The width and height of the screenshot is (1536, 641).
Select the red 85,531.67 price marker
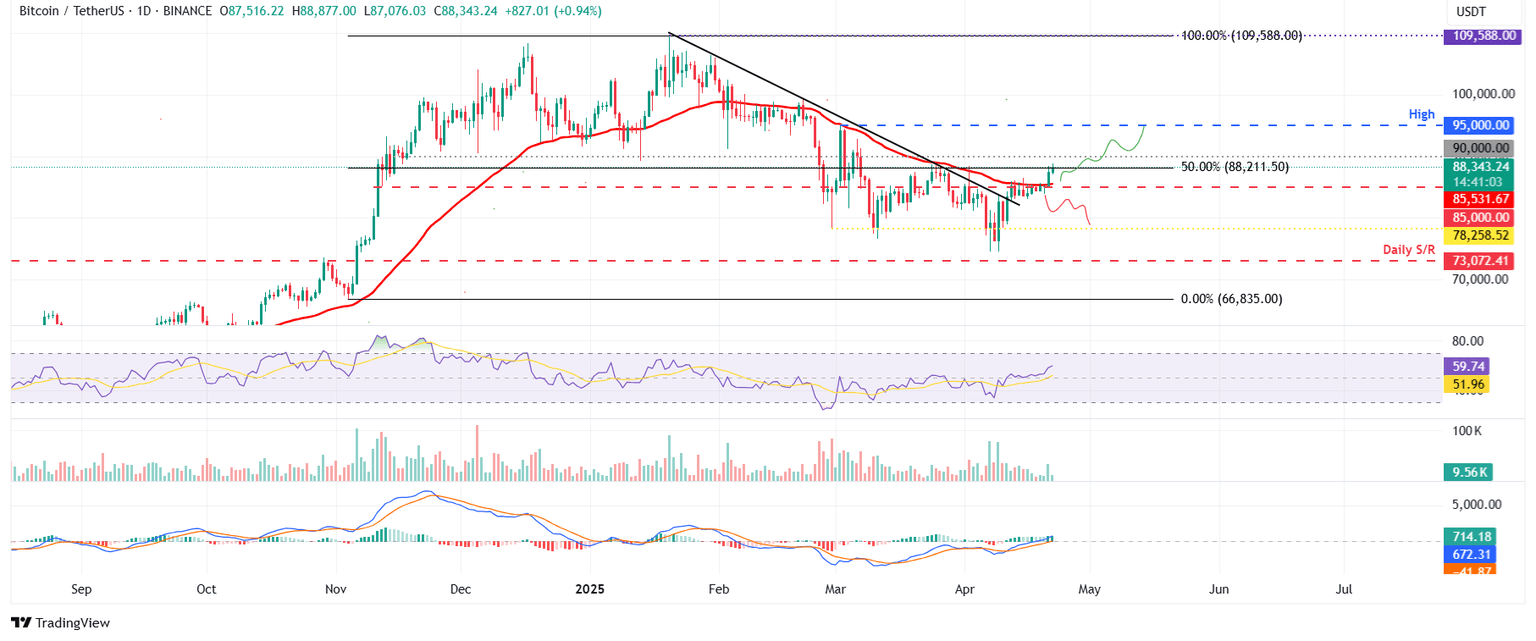click(1483, 200)
